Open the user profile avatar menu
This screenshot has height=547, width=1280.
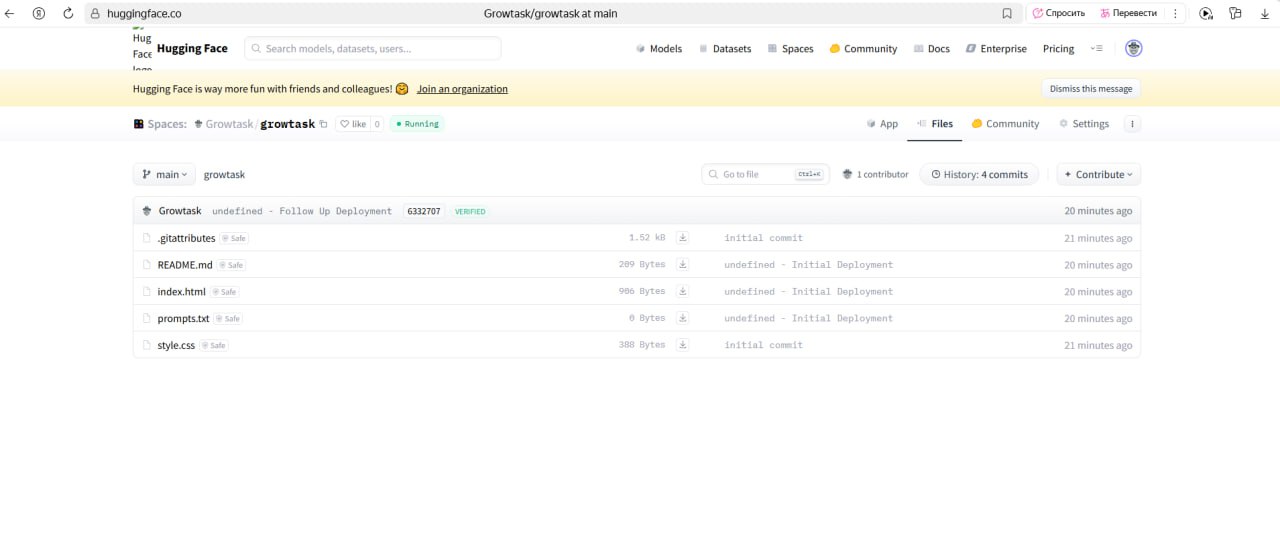pyautogui.click(x=1133, y=48)
